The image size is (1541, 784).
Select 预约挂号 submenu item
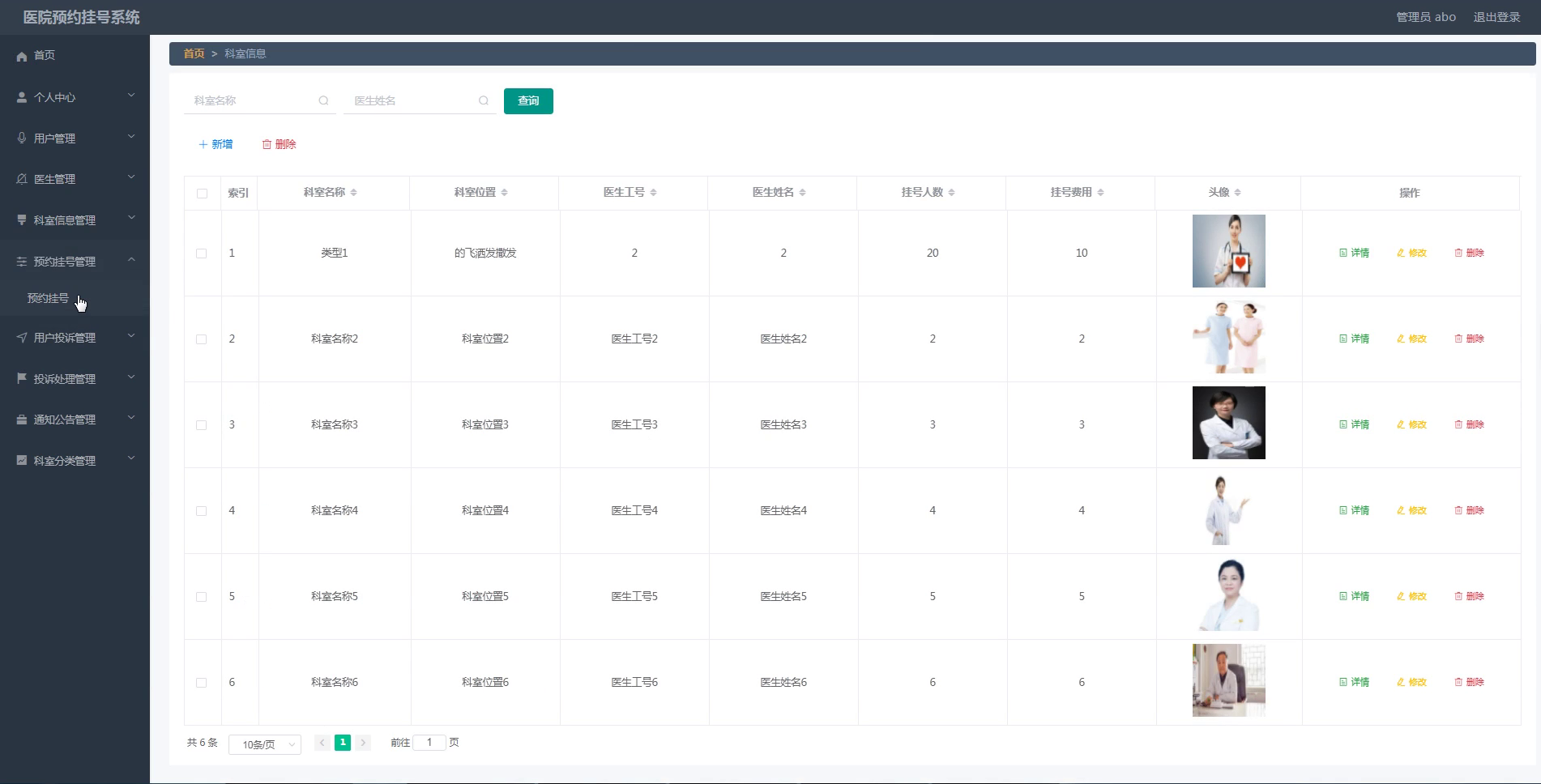[x=75, y=298]
